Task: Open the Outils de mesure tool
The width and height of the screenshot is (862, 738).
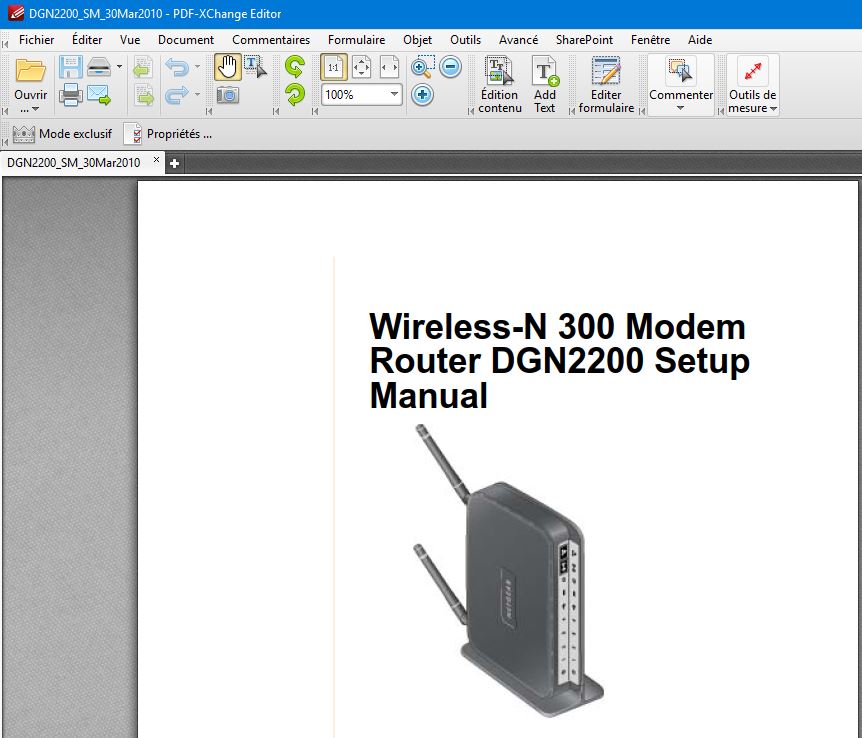Action: tap(752, 84)
